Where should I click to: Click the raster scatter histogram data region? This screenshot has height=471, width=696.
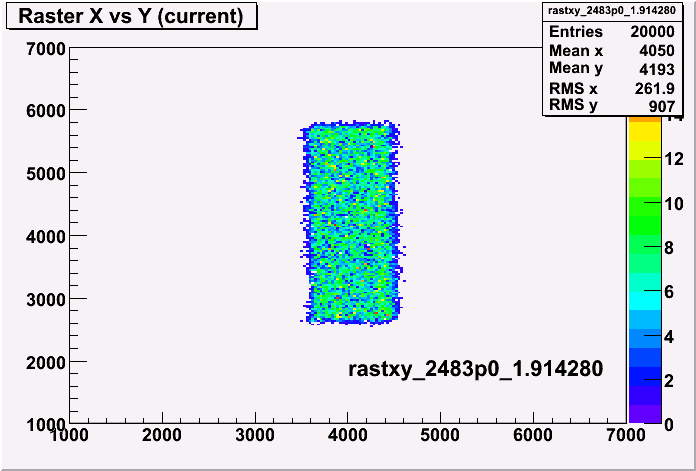[351, 222]
